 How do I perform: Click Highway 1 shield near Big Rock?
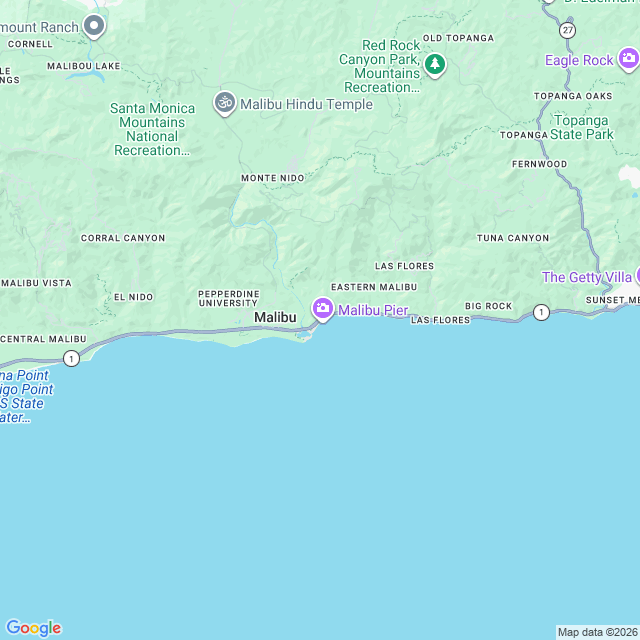[x=541, y=313]
